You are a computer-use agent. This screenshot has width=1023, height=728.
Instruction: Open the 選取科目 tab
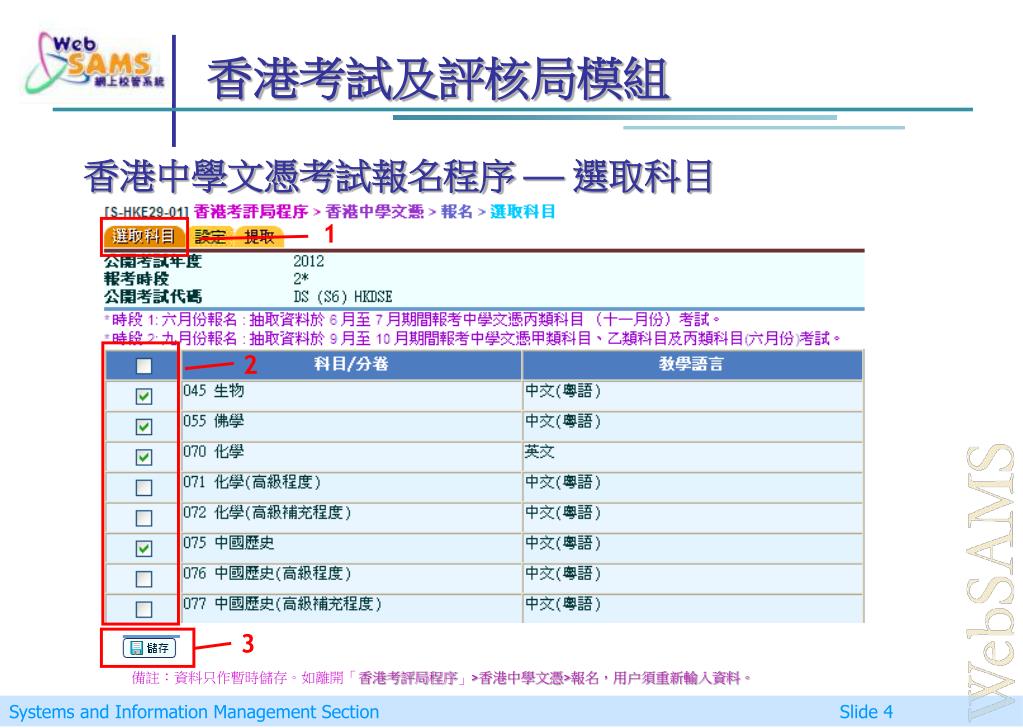[x=144, y=236]
